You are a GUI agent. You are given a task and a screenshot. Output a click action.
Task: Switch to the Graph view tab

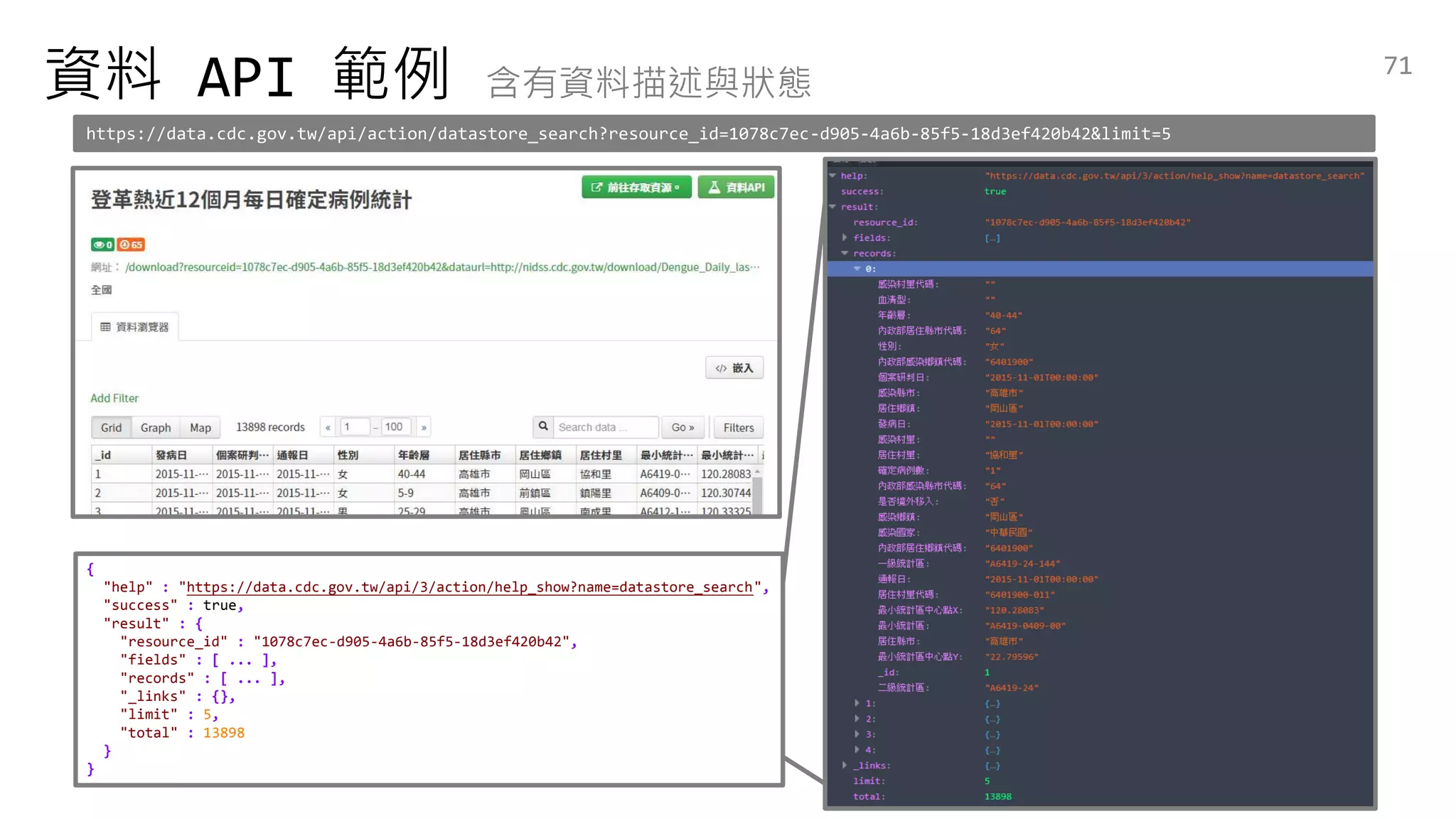[156, 427]
